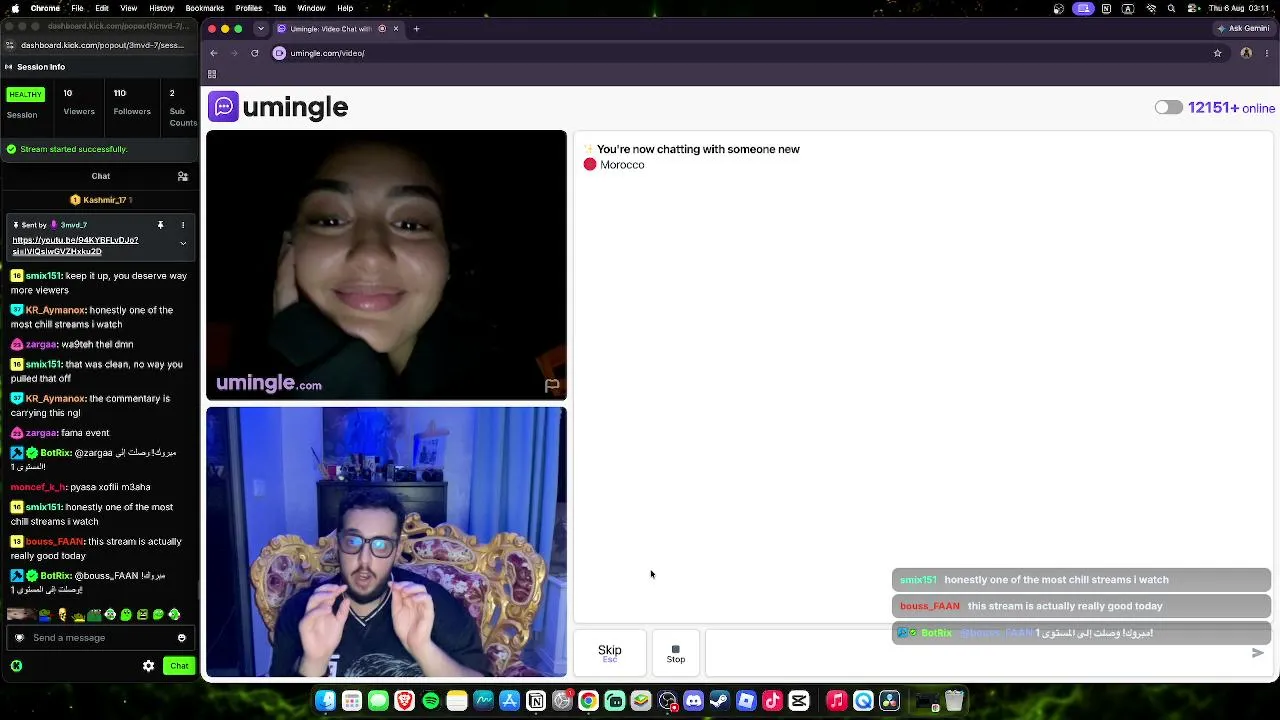1280x720 pixels.
Task: Open the Profiles menu
Action: point(249,8)
